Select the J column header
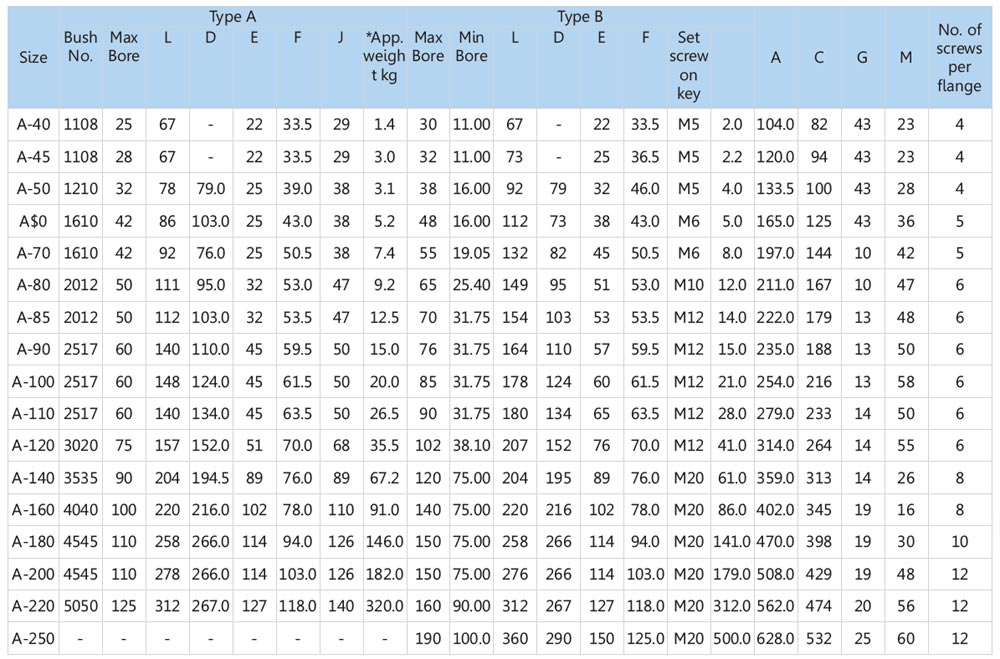Screen dimensions: 1000x659 point(341,37)
